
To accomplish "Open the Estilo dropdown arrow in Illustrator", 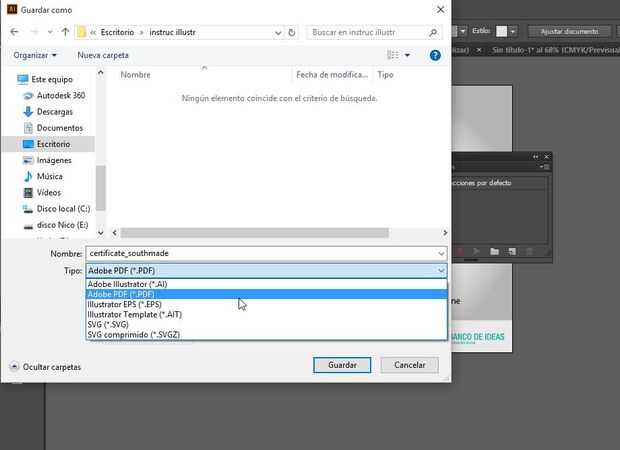I will click(x=513, y=31).
